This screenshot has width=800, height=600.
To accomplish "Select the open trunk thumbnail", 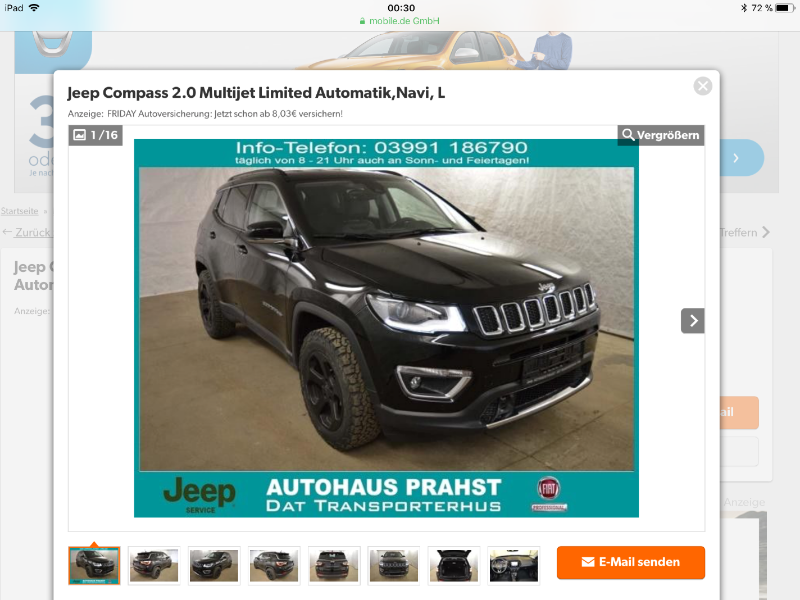I will (x=454, y=565).
